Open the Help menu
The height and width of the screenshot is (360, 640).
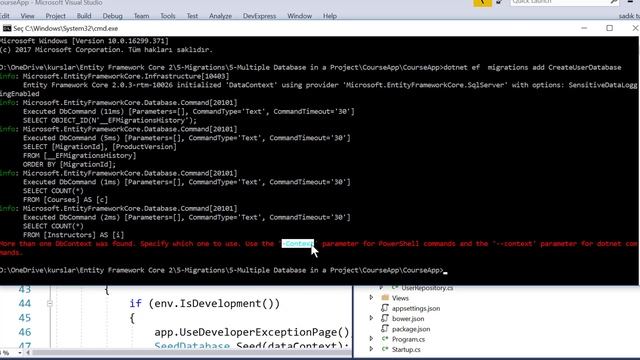pos(329,16)
